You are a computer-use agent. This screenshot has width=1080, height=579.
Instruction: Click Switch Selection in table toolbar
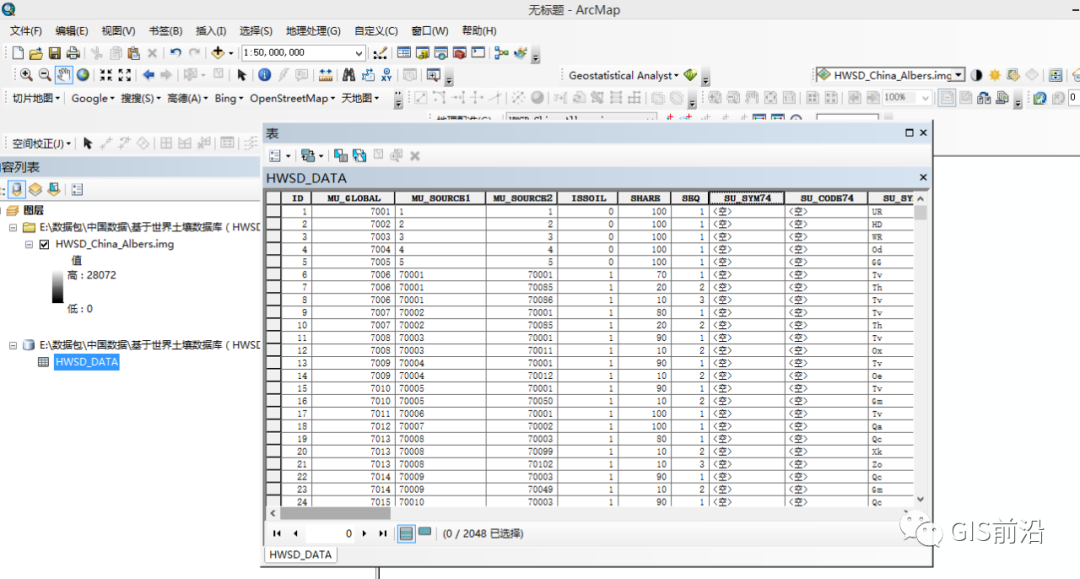tap(359, 156)
